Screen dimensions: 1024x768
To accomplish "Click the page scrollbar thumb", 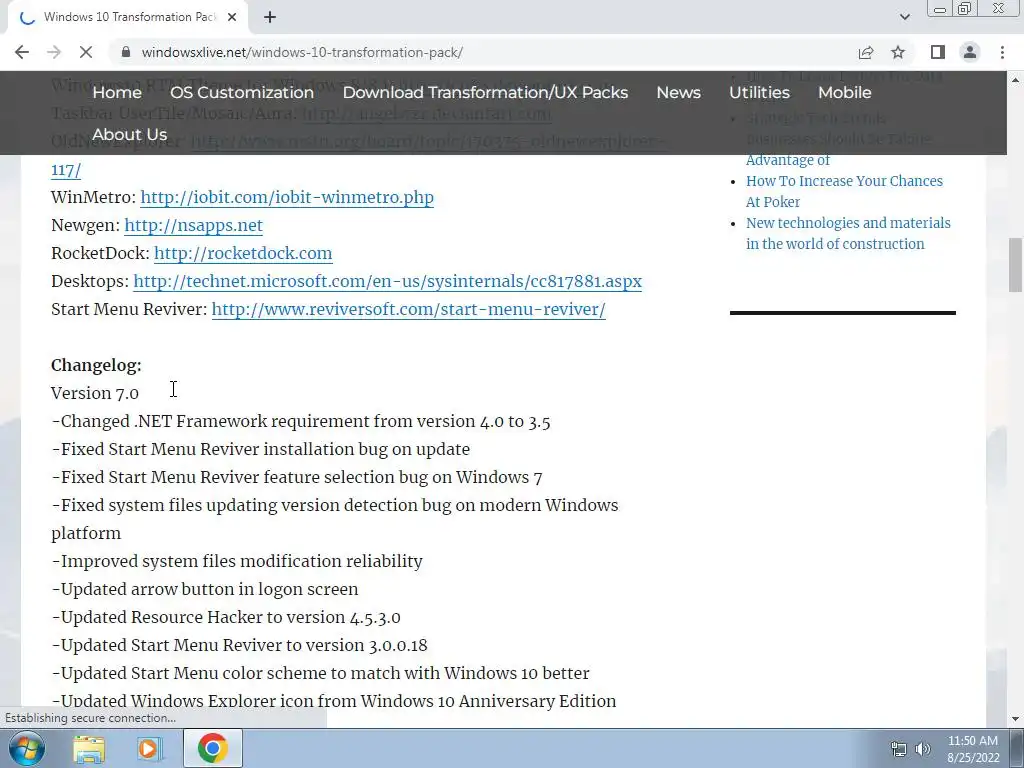I will [1015, 265].
